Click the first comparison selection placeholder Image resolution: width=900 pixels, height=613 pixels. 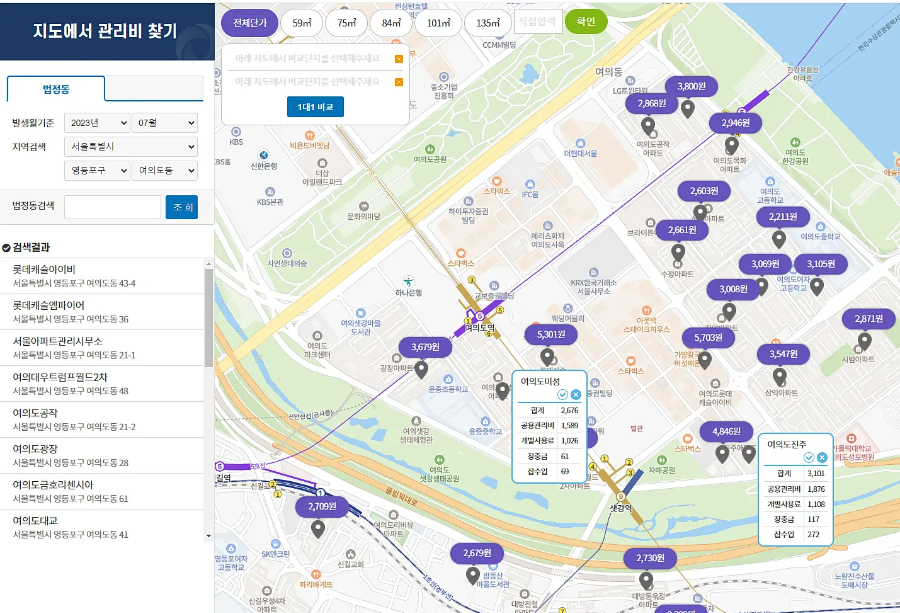308,59
